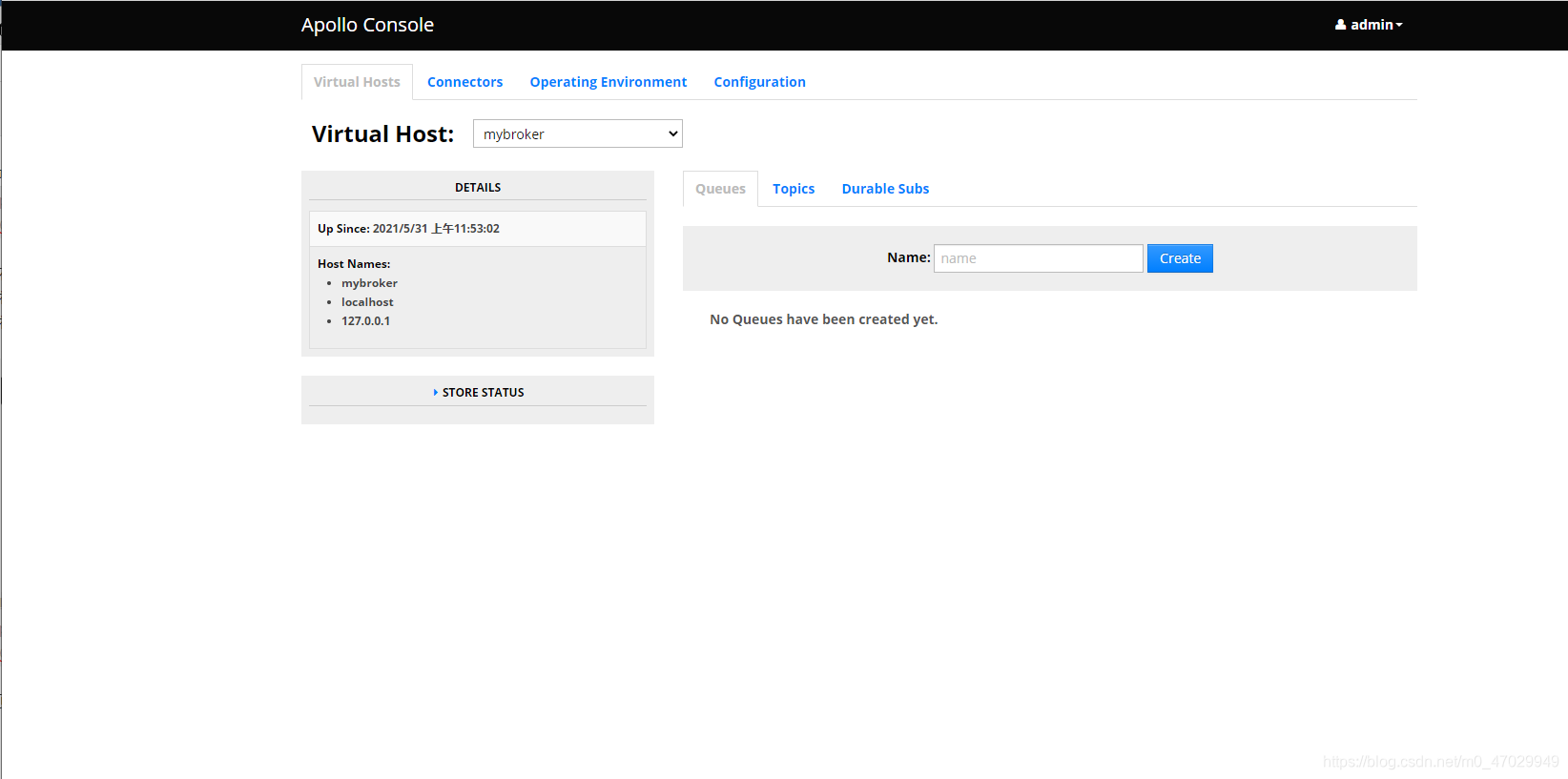Click the 'No Queues have been created yet.' message
The image size is (1568, 779).
[x=824, y=319]
